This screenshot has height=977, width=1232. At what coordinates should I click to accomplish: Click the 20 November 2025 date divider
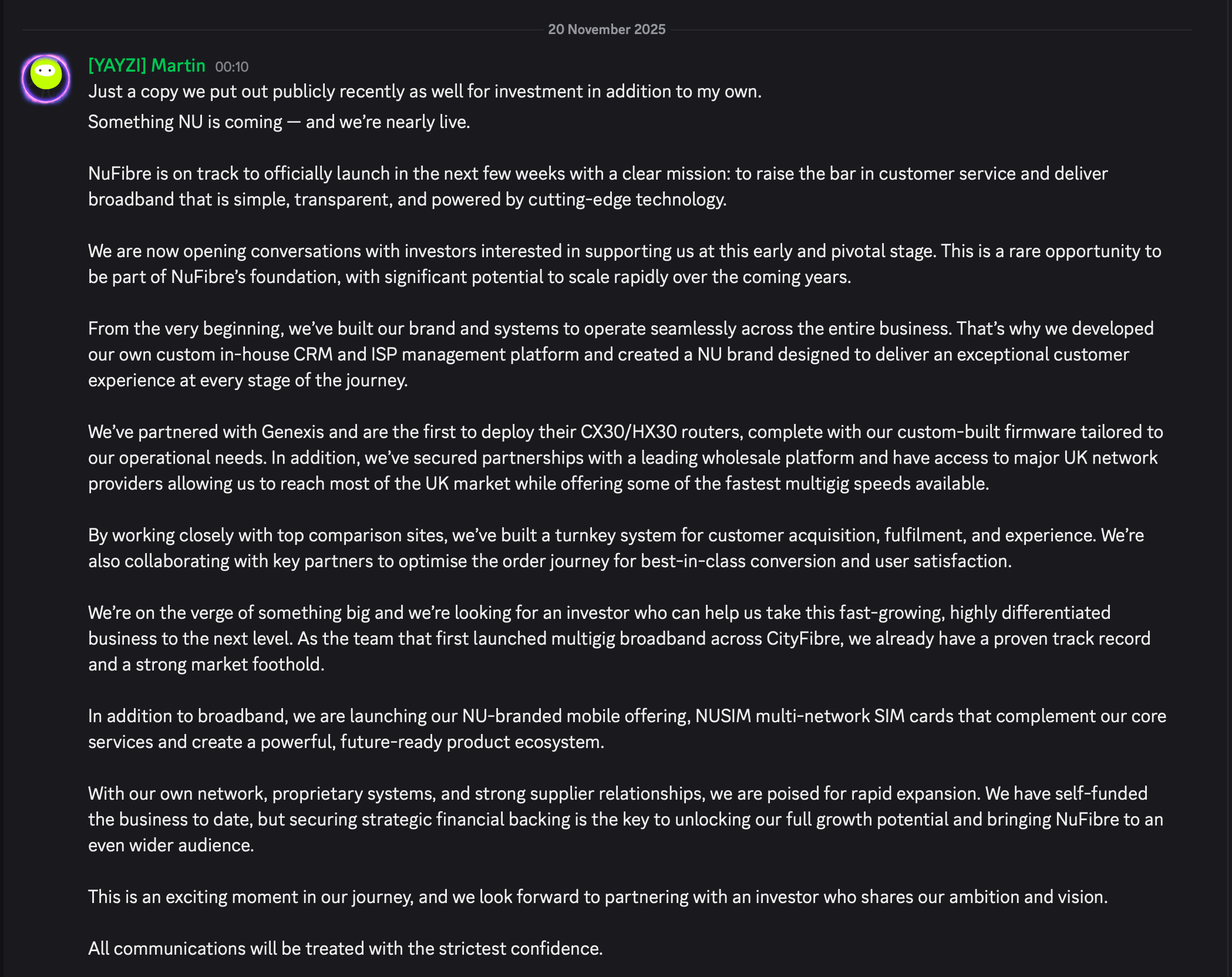[606, 29]
